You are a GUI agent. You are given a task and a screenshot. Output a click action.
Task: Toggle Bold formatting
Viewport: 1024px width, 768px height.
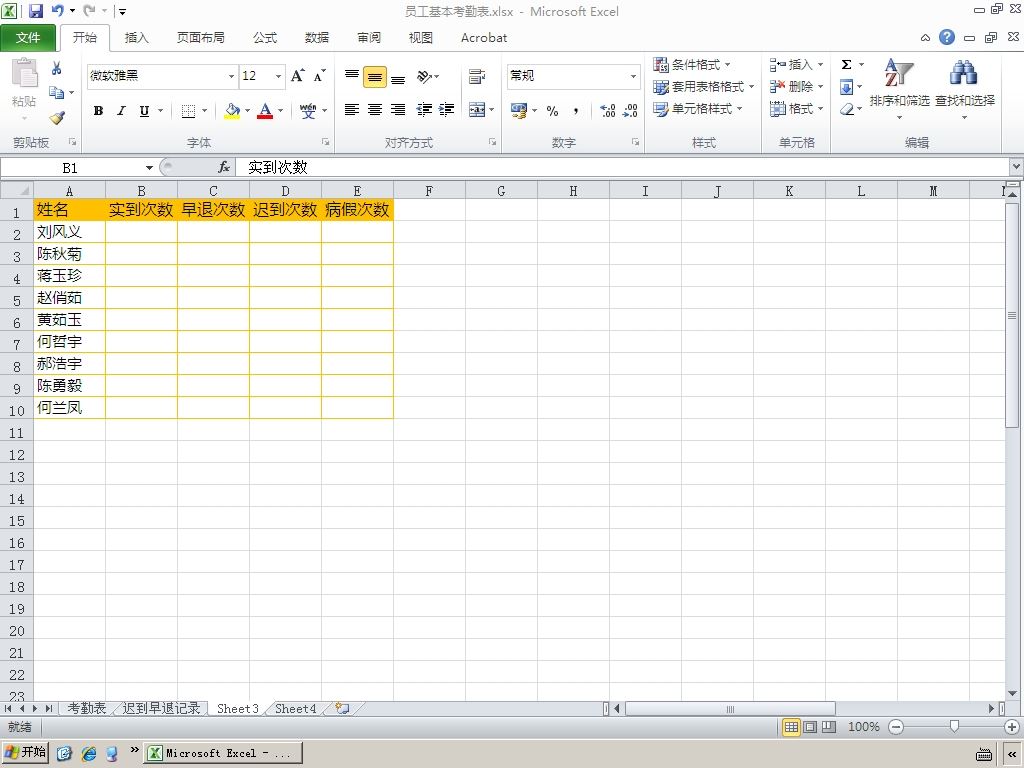pyautogui.click(x=98, y=111)
